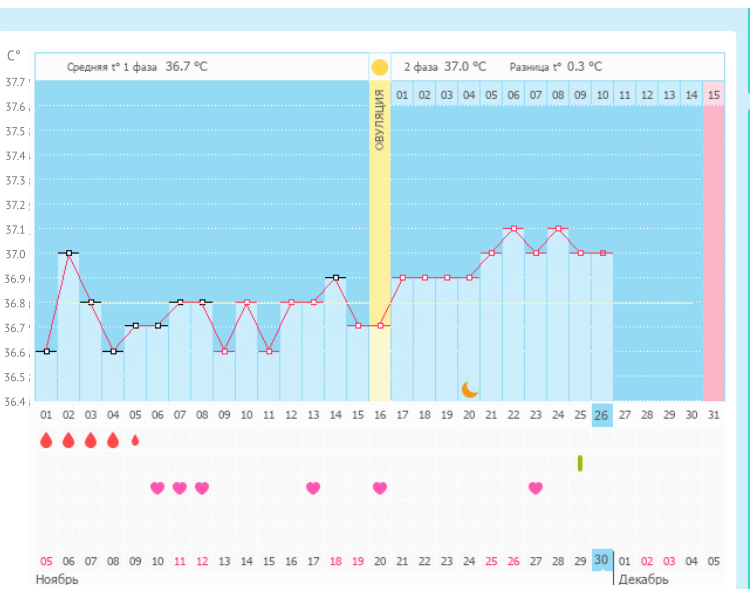Viewport: 750px width, 589px height.
Task: Click the 36.4 value on the temperature axis
Action: click(17, 401)
